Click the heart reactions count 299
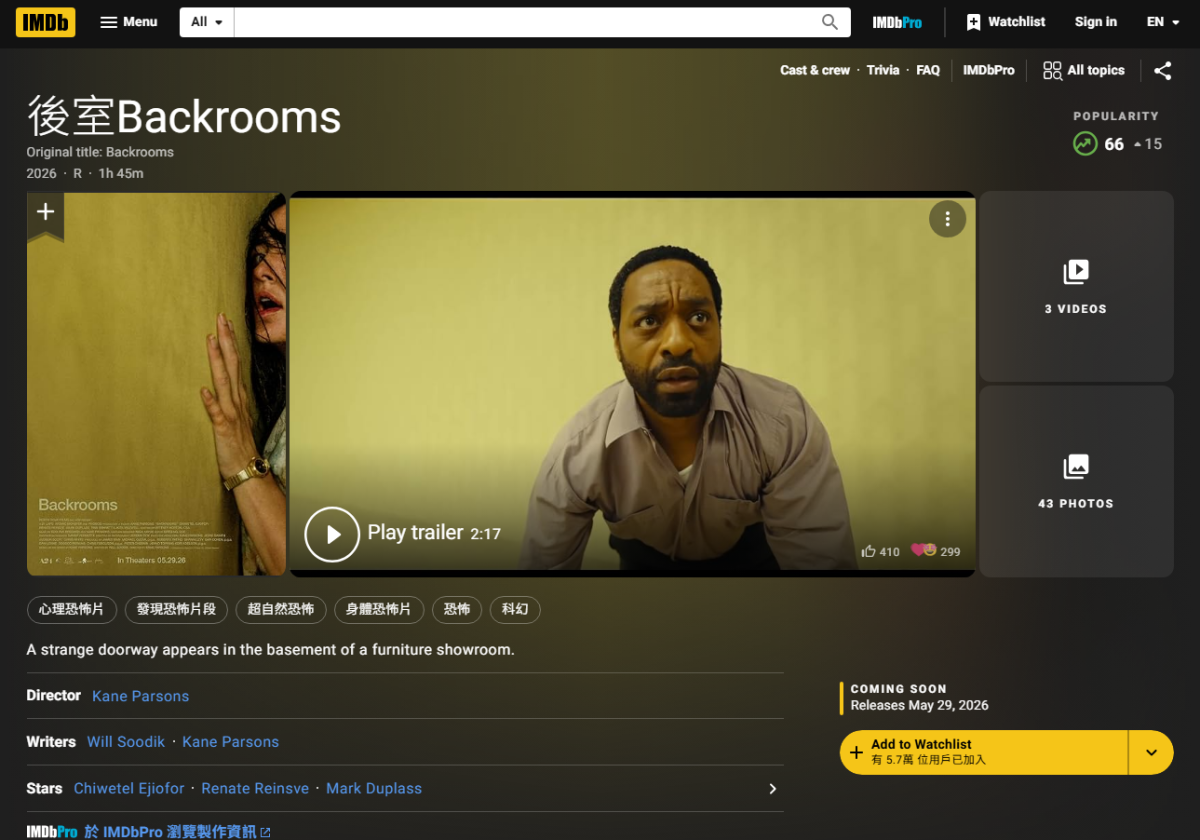This screenshot has height=840, width=1200. (x=936, y=551)
